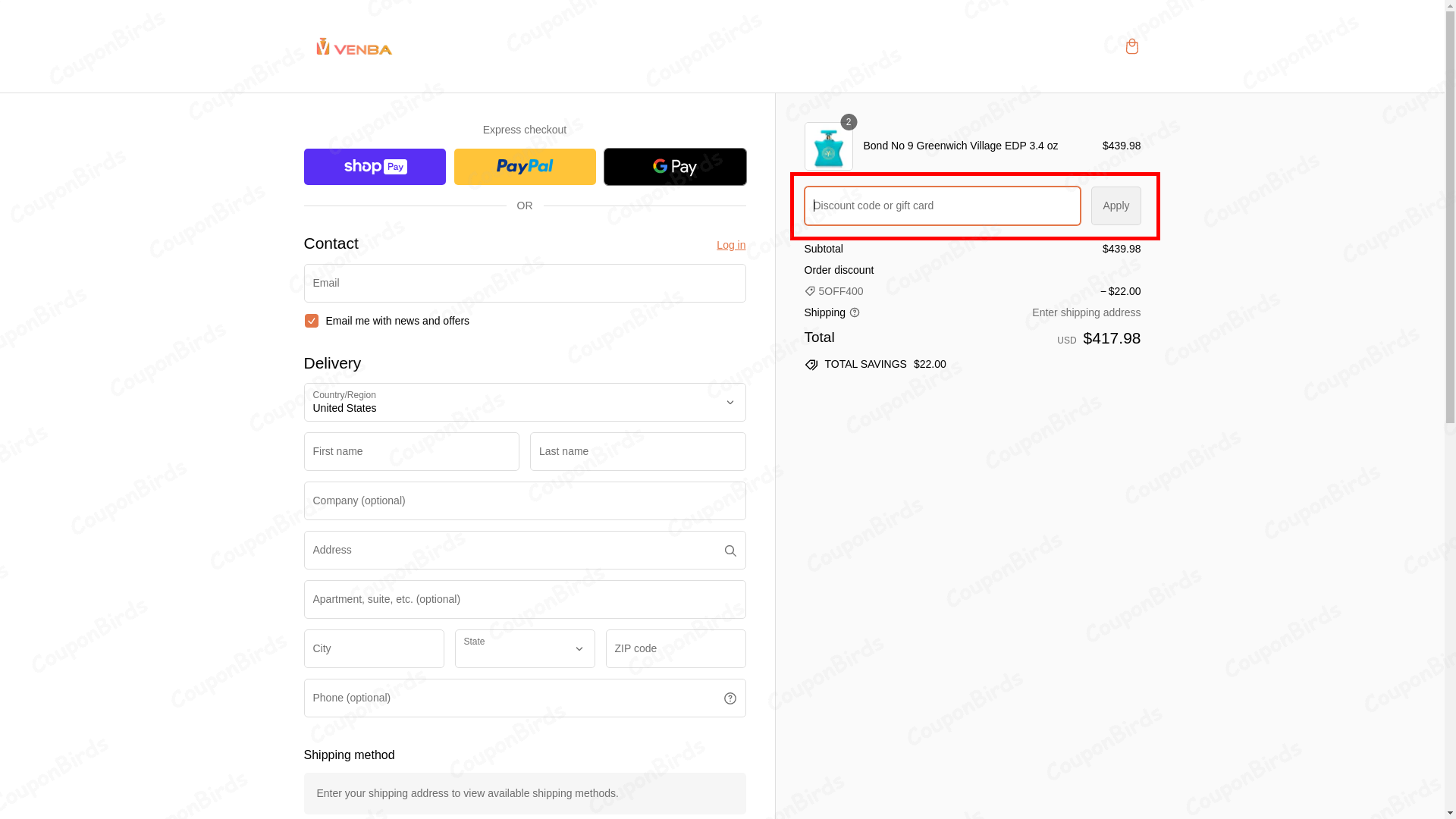
Task: Expand the State dropdown
Action: pyautogui.click(x=525, y=649)
